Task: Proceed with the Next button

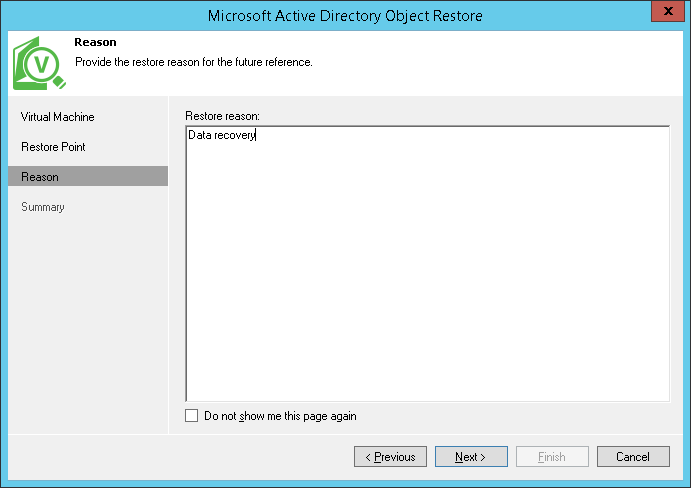Action: (470, 457)
